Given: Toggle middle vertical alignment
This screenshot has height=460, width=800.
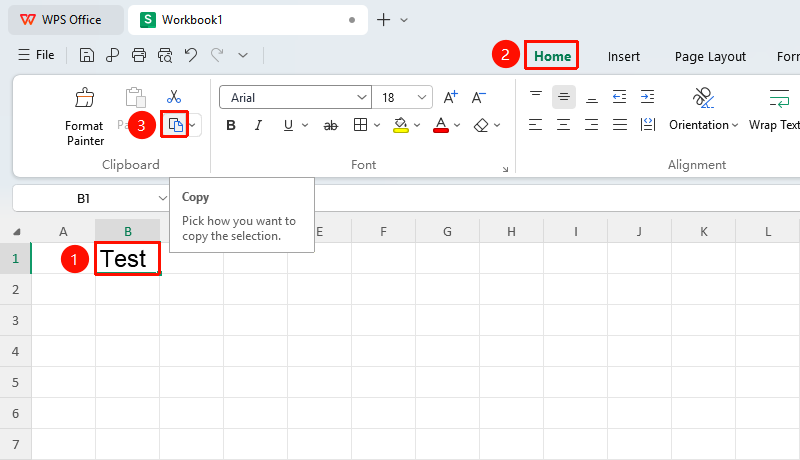Looking at the screenshot, I should 564,97.
